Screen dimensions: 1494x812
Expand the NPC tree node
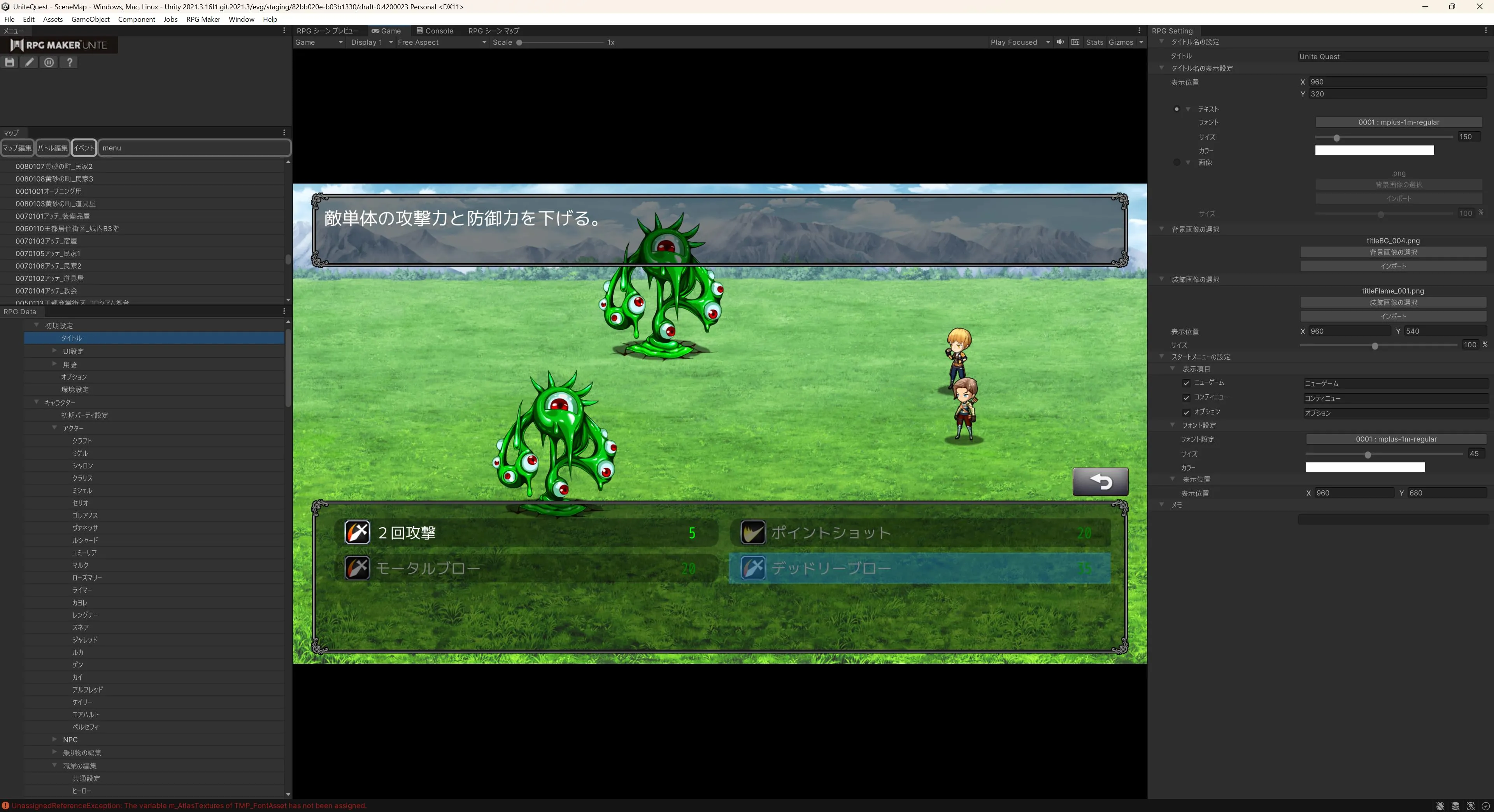[54, 739]
